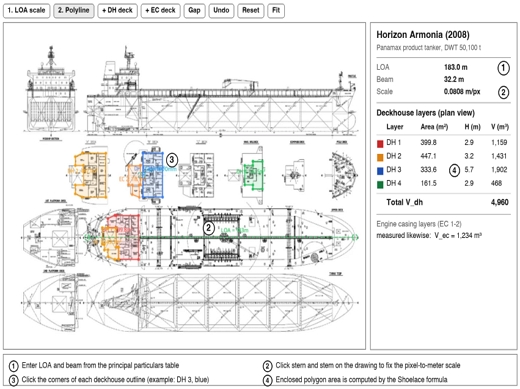Image resolution: width=520 pixels, height=389 pixels.
Task: Click the green LOA measurement line label
Action: pos(235,230)
